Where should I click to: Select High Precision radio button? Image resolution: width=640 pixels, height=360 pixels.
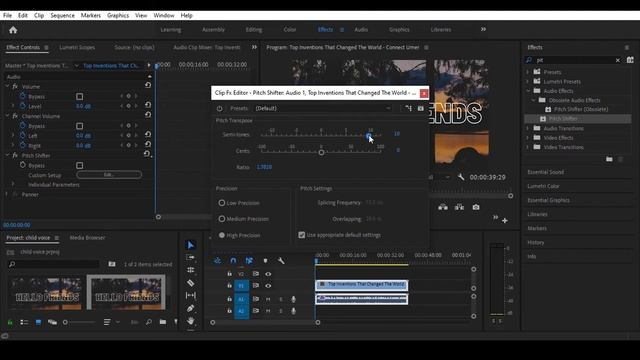coord(222,235)
